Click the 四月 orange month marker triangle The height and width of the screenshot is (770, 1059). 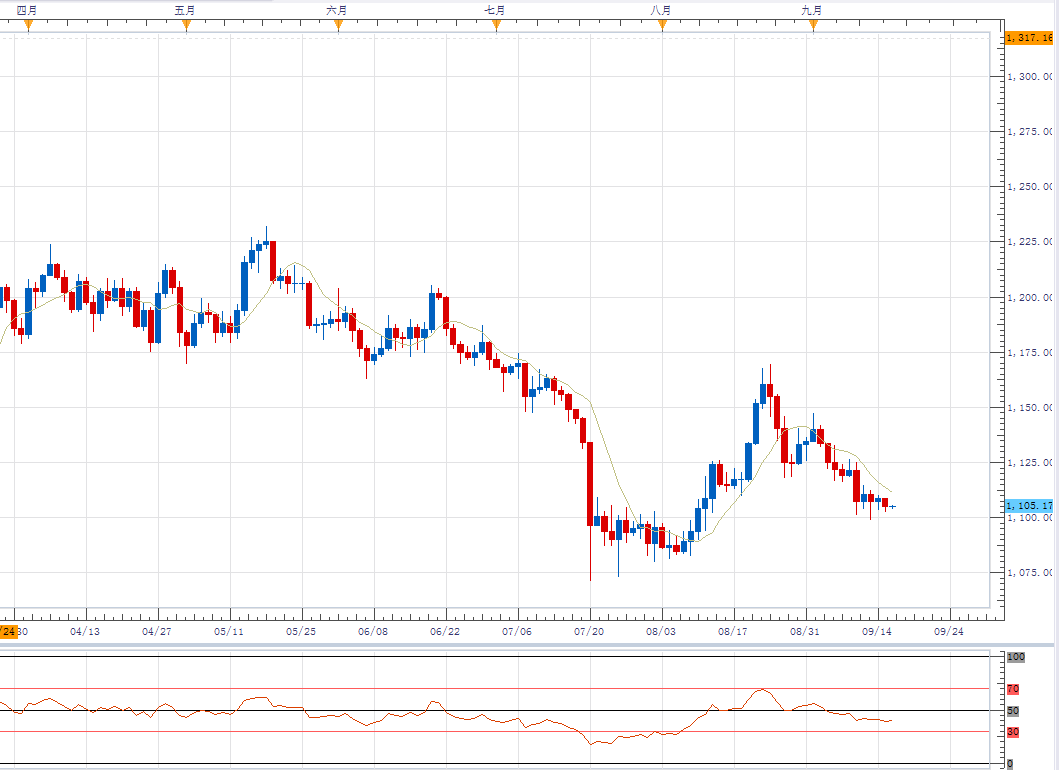click(x=28, y=26)
